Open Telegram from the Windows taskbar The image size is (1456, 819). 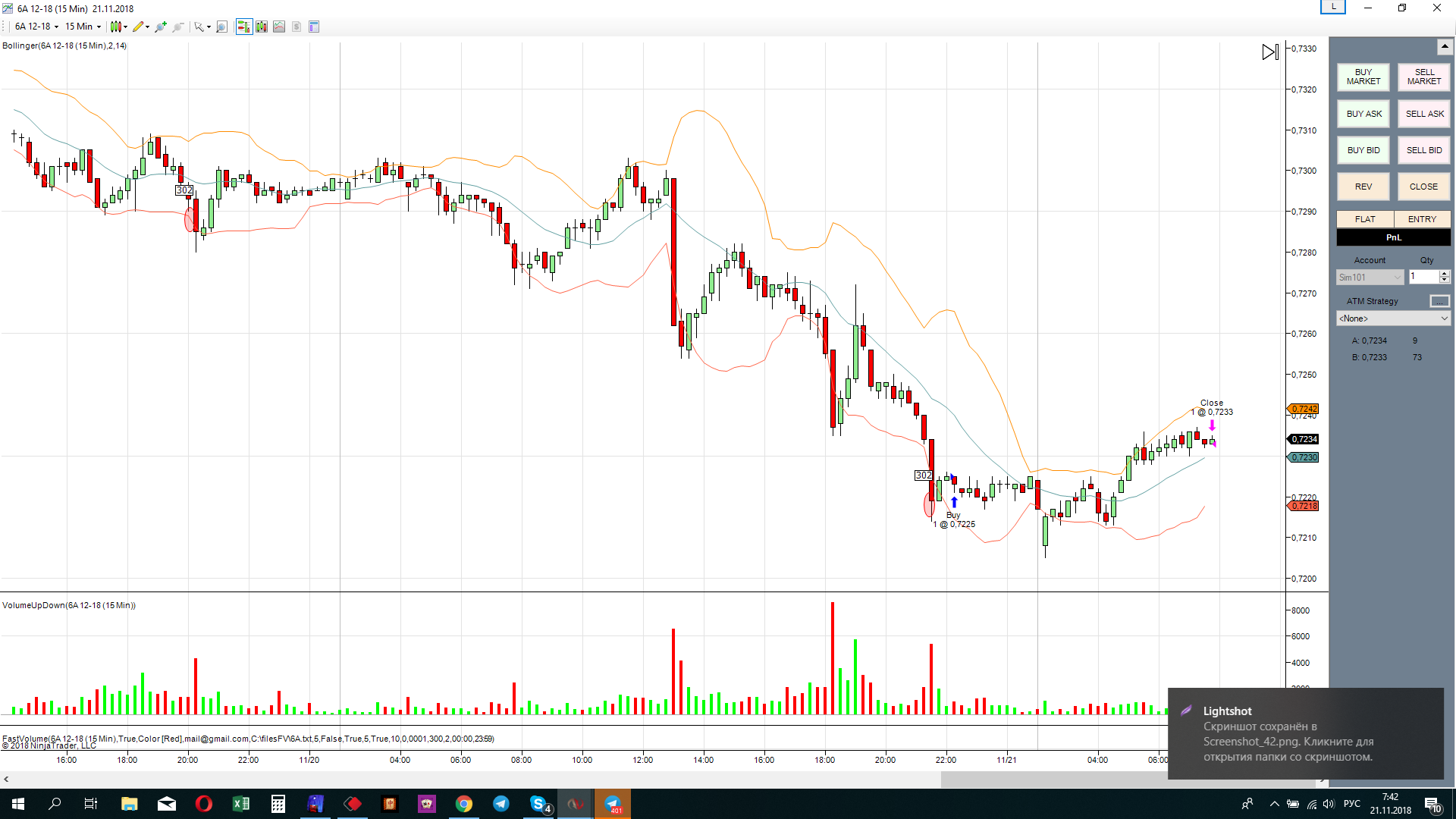pyautogui.click(x=501, y=804)
